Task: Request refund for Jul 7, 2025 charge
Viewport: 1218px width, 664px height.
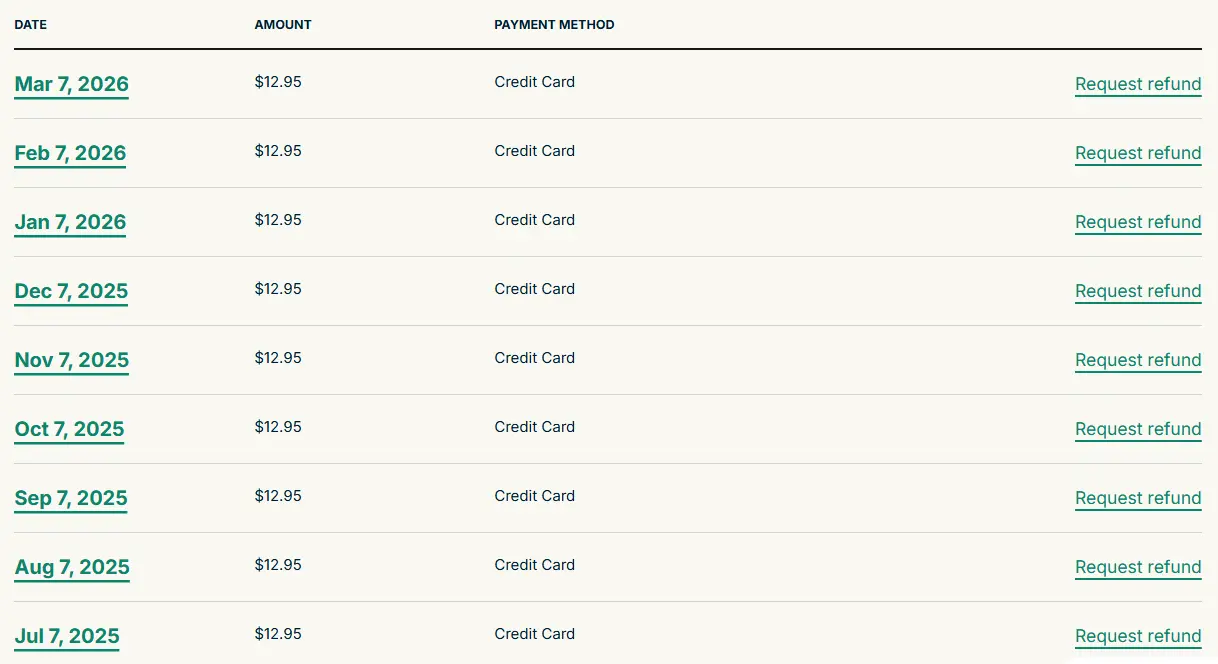Action: 1138,637
